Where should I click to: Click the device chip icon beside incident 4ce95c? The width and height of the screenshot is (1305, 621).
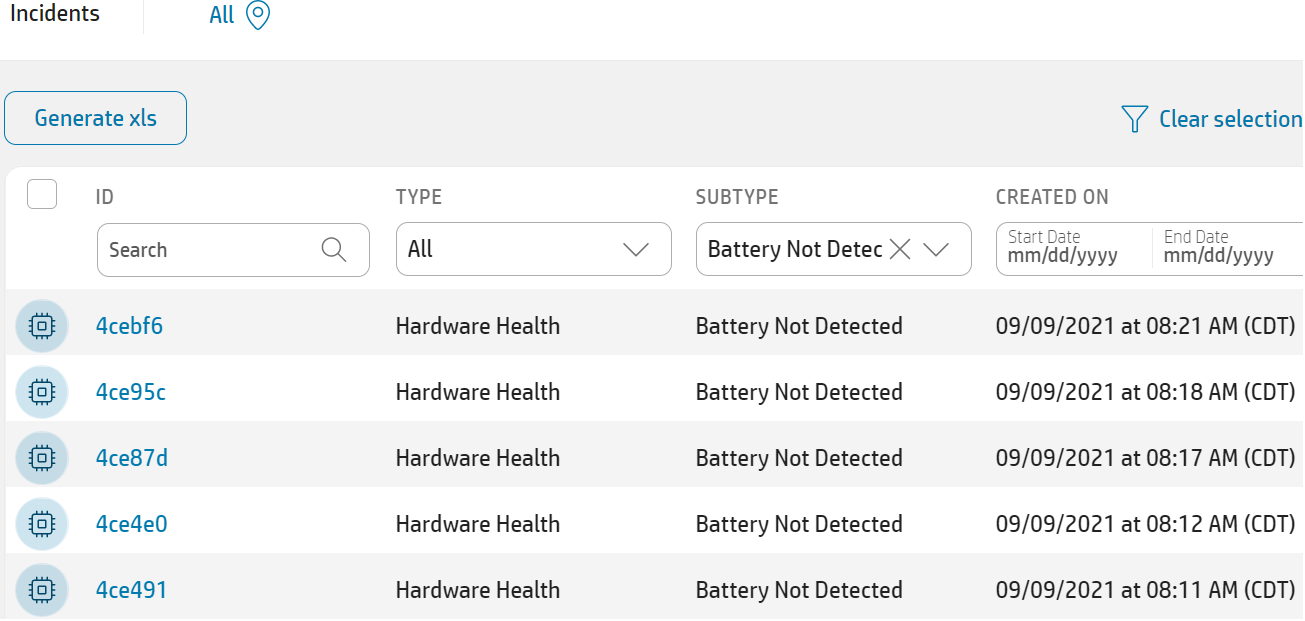[41, 391]
